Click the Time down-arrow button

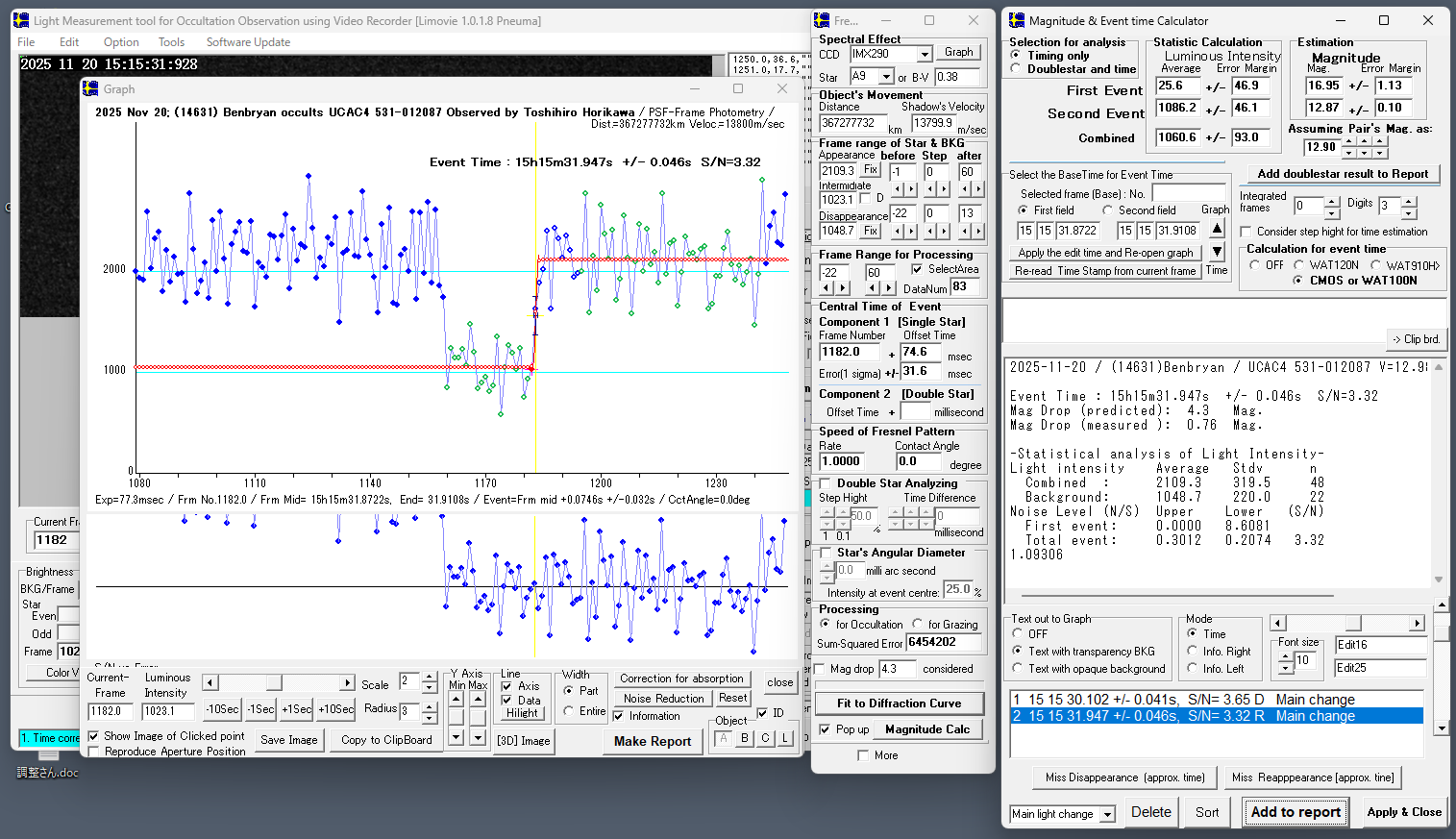(1217, 252)
